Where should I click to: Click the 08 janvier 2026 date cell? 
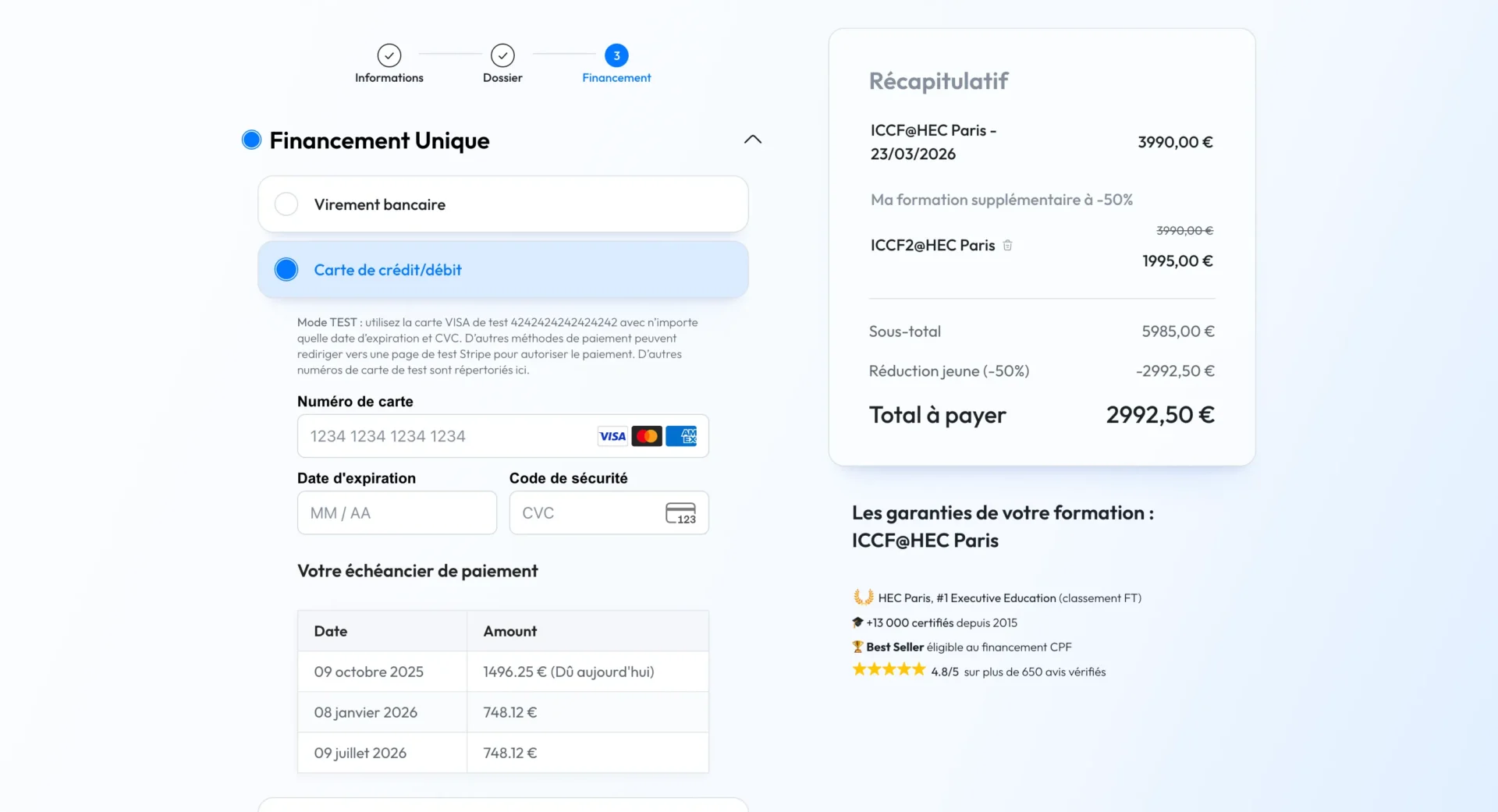[382, 712]
